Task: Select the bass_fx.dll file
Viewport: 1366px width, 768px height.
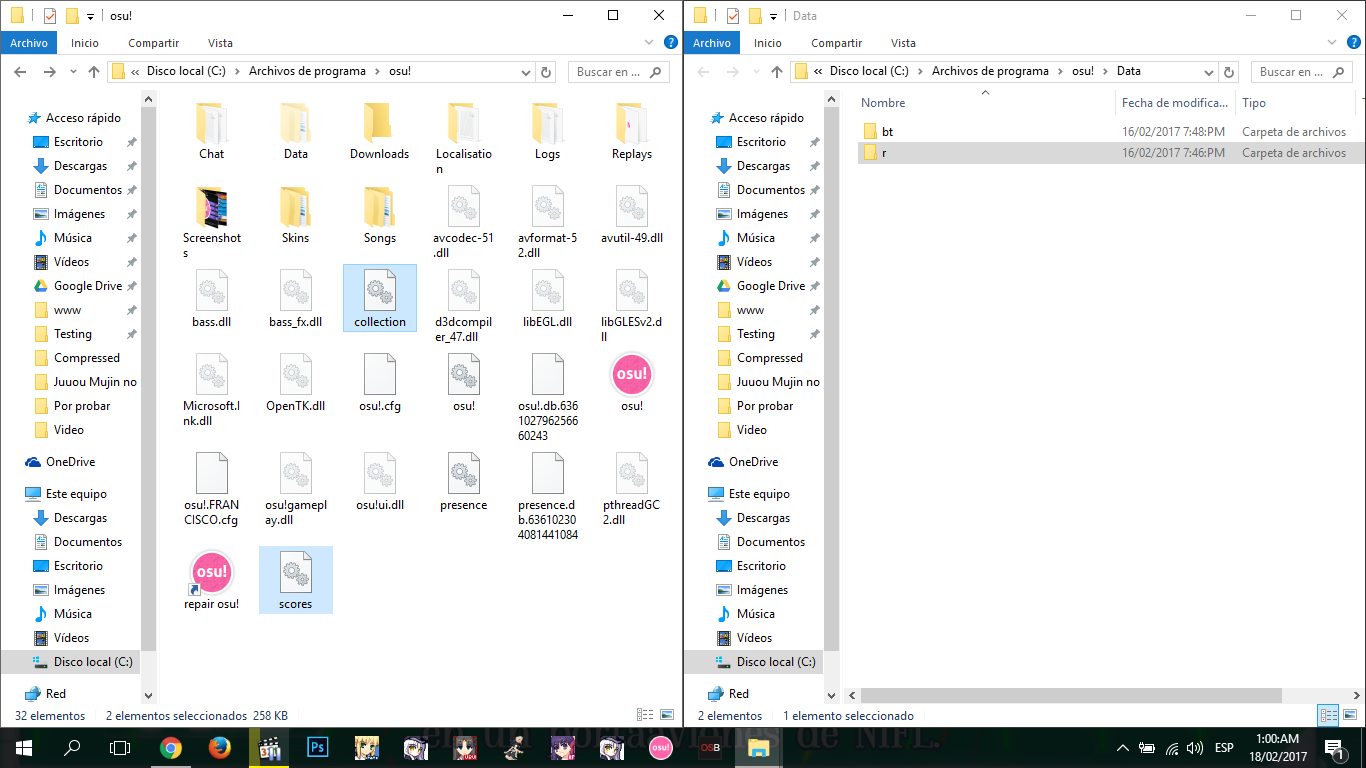Action: point(296,299)
